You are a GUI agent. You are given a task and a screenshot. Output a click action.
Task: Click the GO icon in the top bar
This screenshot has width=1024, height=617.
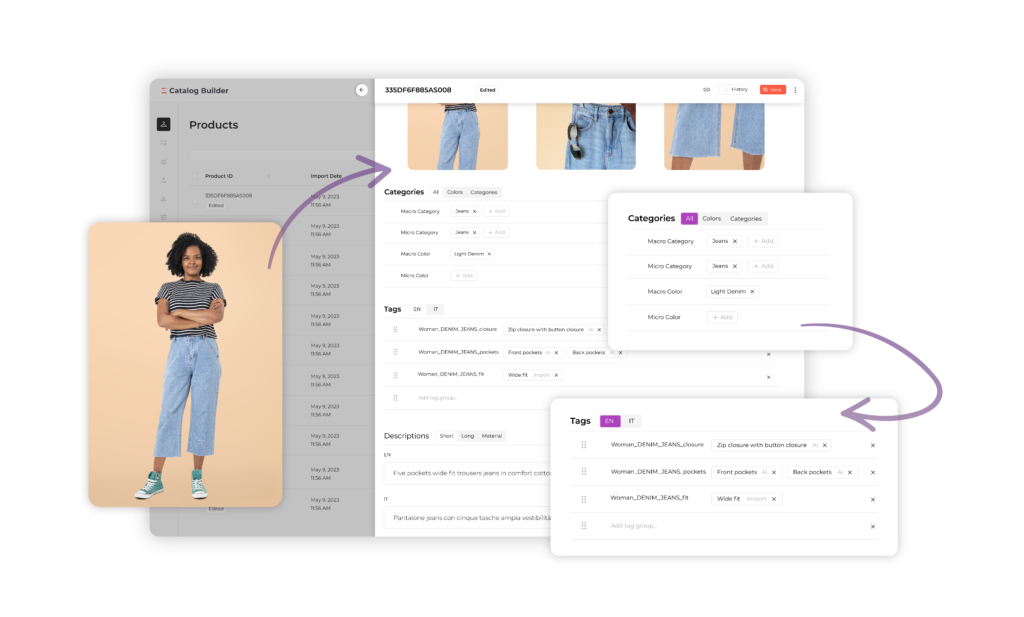[x=707, y=89]
